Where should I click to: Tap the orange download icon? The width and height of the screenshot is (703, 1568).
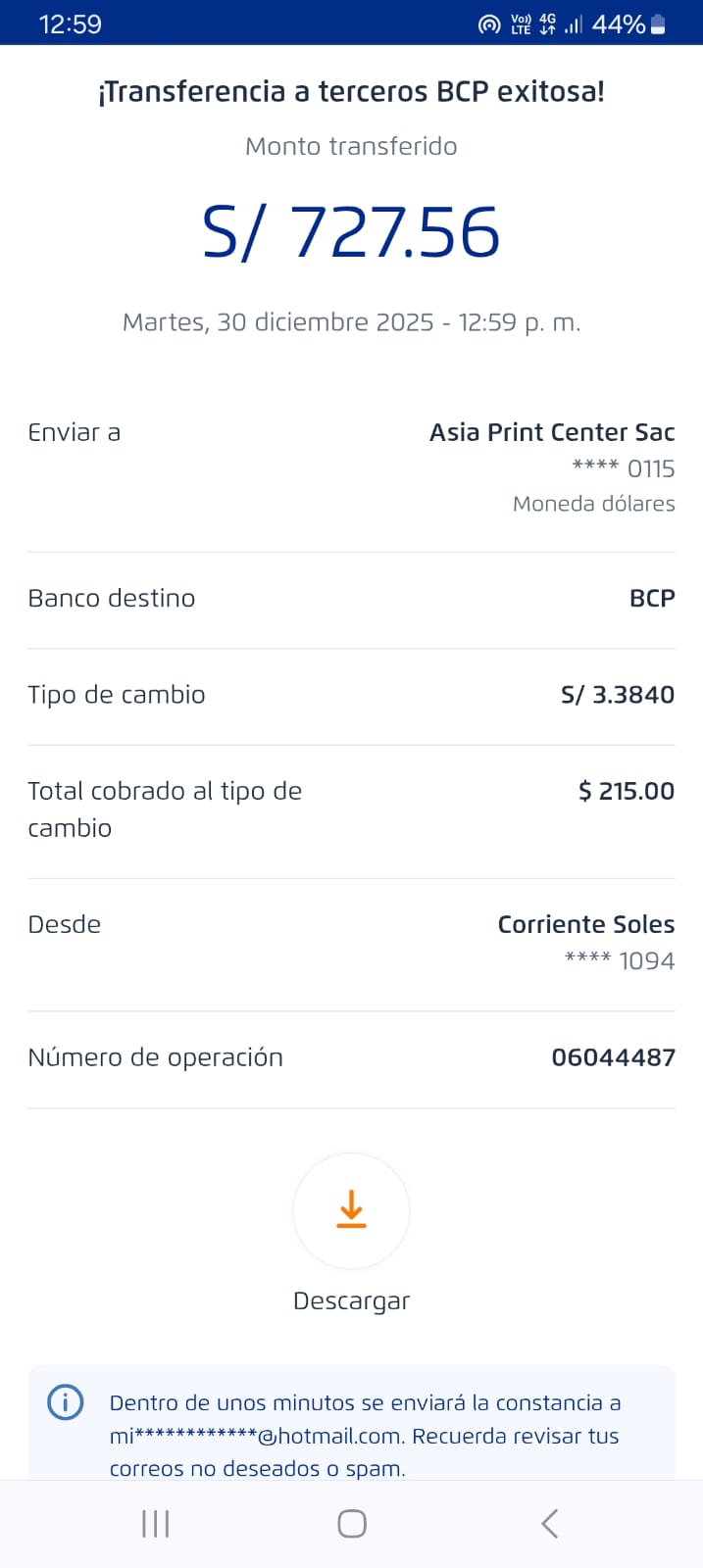351,1210
